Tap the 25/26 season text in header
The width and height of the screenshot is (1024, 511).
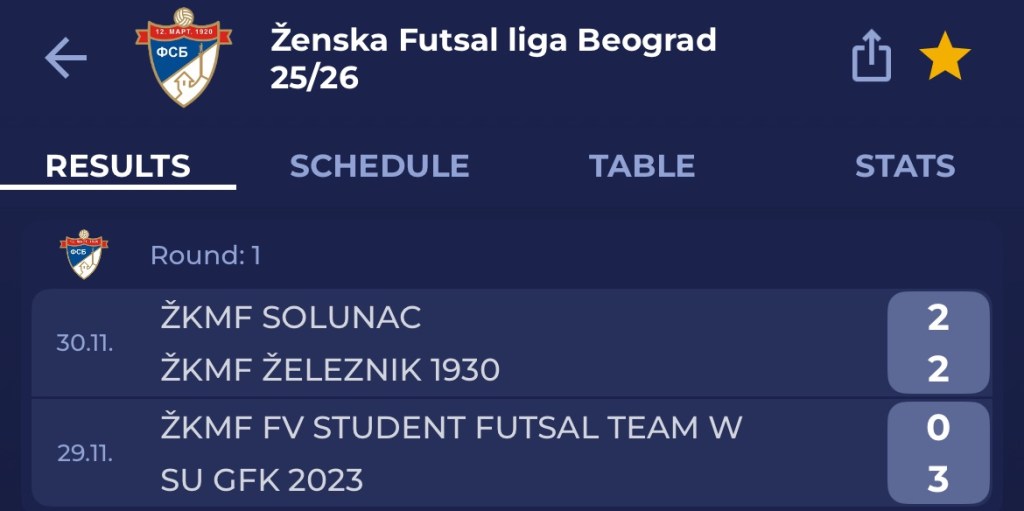314,78
